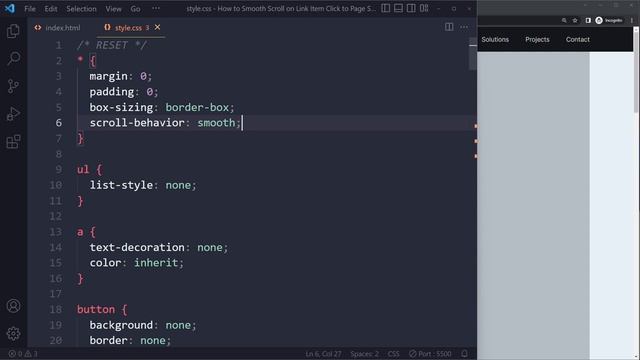Viewport: 640px width, 360px height.
Task: Open editor More Actions ellipsis
Action: click(464, 27)
